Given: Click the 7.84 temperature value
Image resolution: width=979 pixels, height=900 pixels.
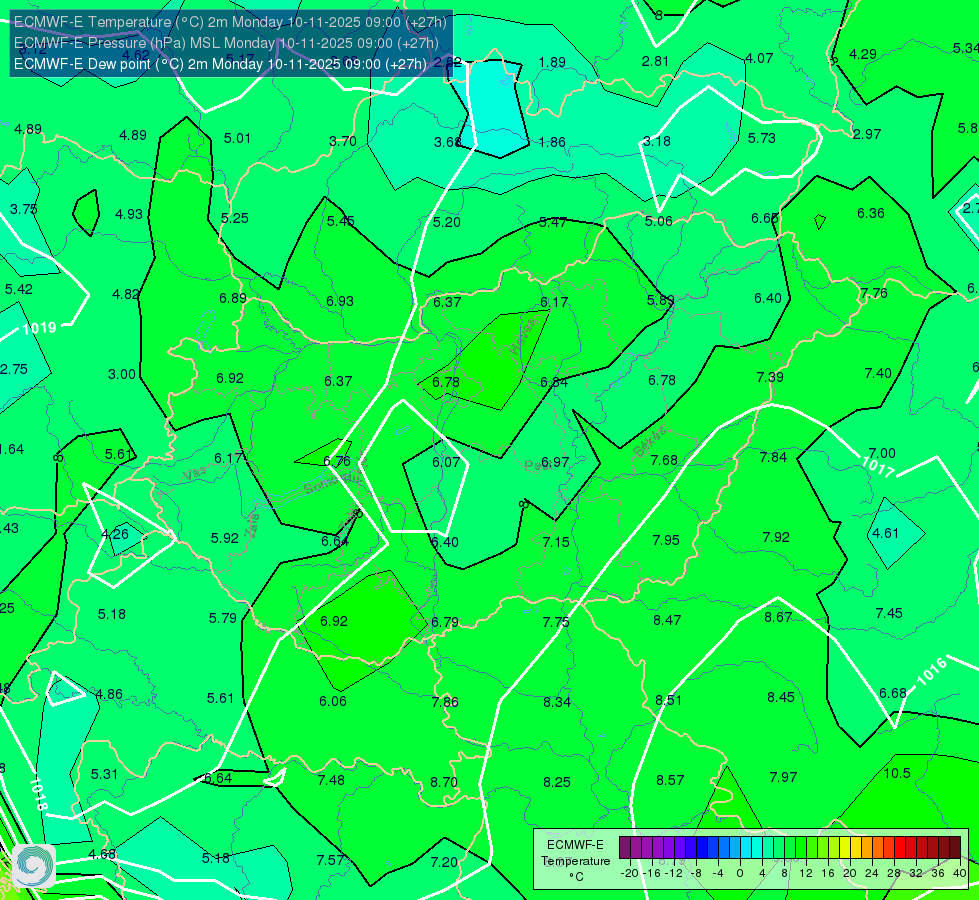Looking at the screenshot, I should pos(773,457).
